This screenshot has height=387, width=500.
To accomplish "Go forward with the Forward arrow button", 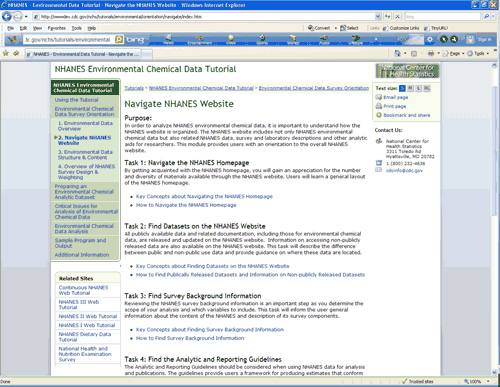I will [17, 16].
